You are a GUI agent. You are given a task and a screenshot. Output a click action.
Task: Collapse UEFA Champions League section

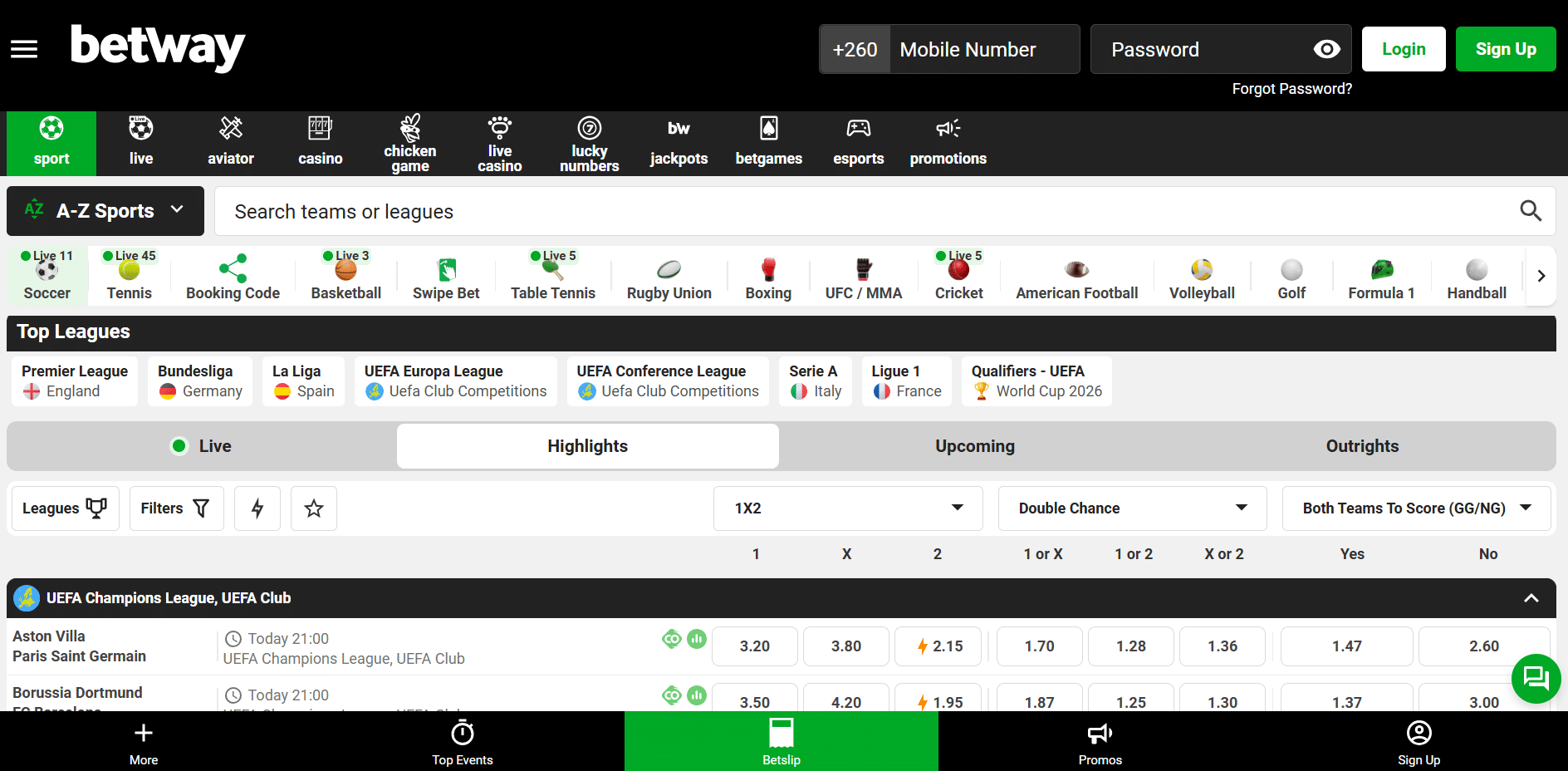coord(1531,598)
